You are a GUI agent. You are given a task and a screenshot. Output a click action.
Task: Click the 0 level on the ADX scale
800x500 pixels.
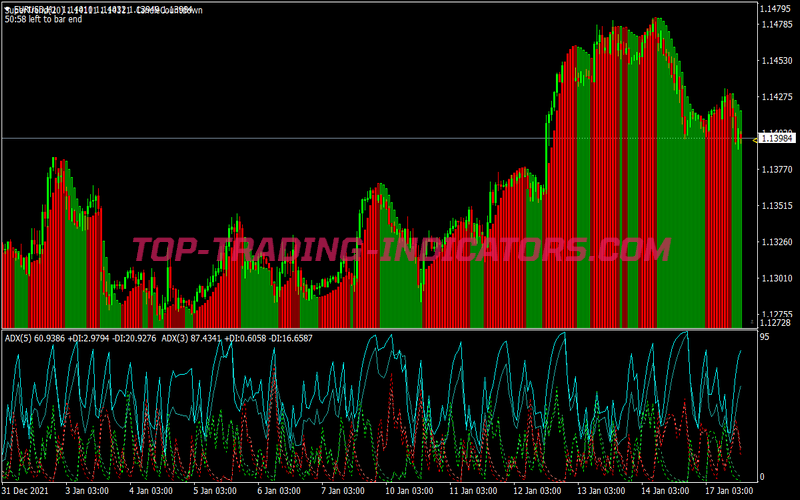pos(762,477)
